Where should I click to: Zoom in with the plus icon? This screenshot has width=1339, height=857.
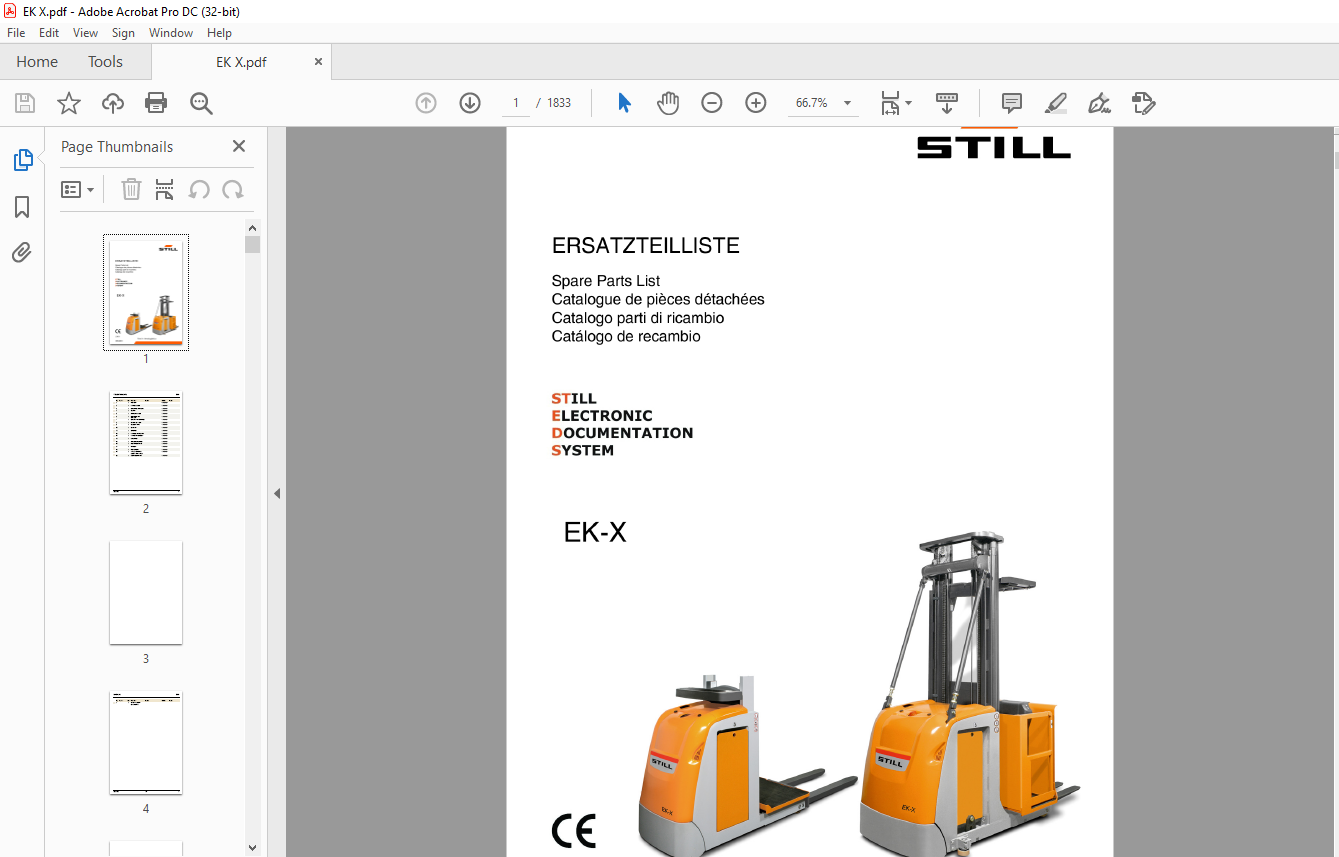point(756,103)
